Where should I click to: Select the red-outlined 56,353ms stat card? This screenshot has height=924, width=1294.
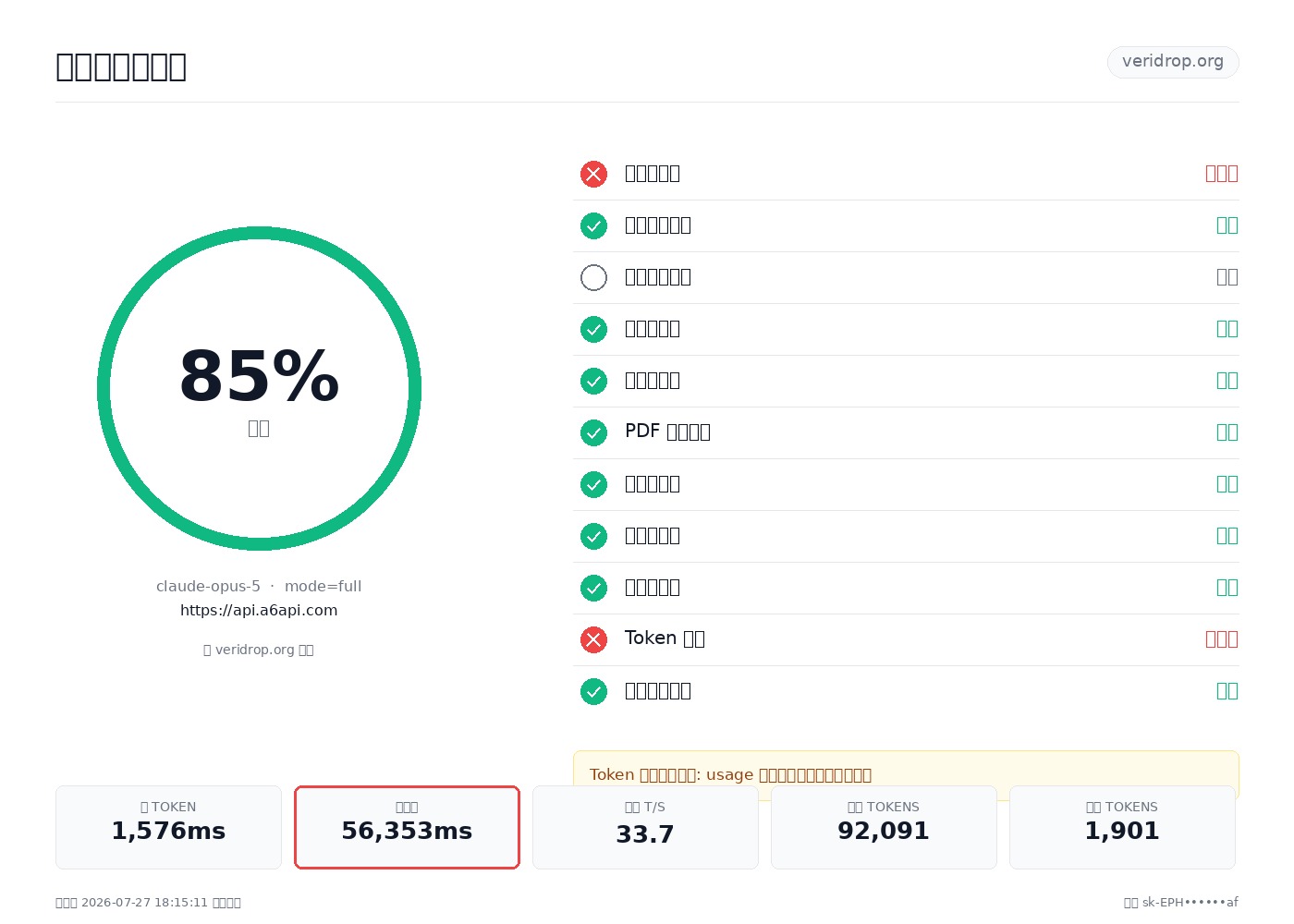(407, 827)
